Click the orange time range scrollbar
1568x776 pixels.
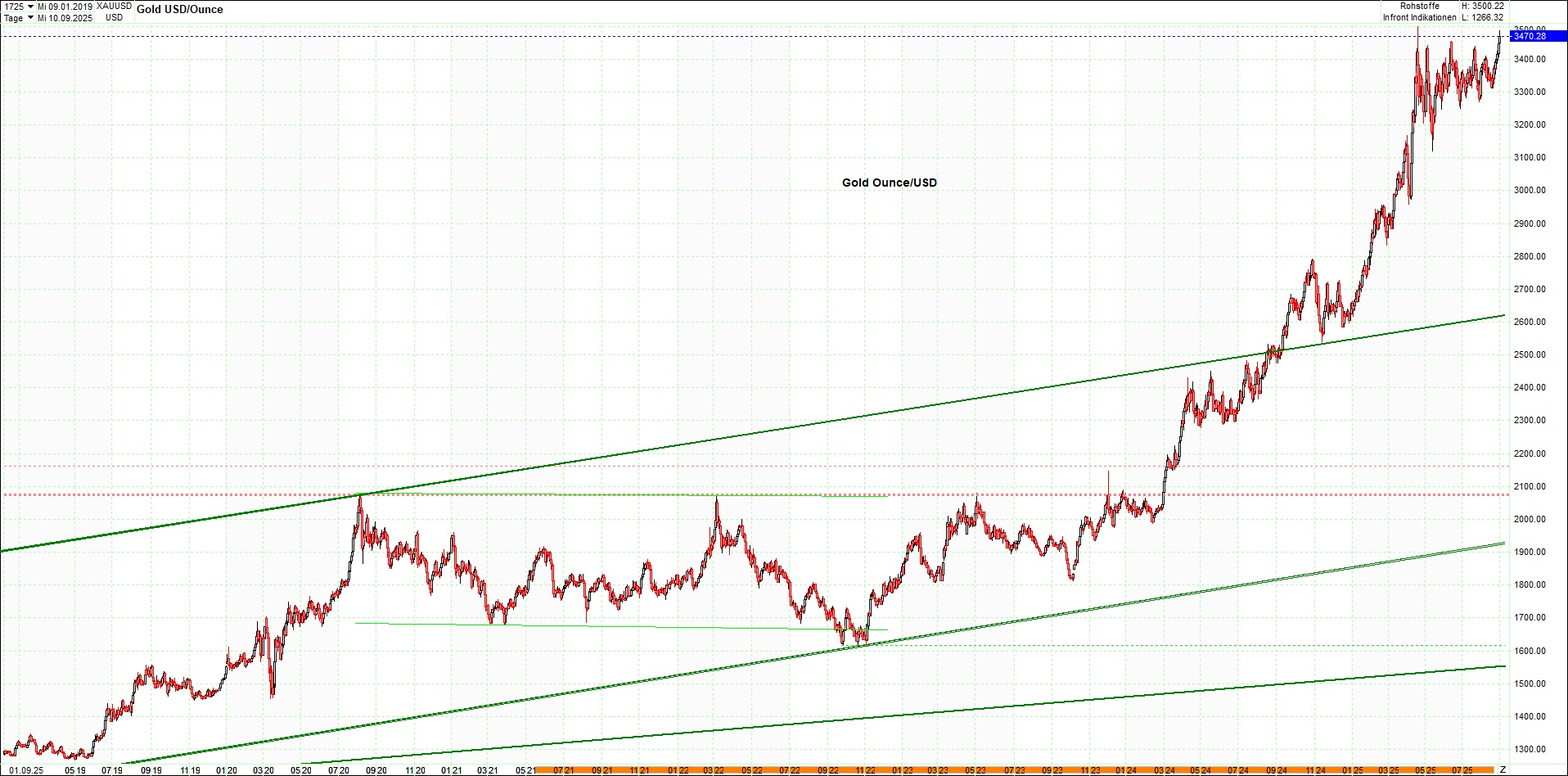[1015, 770]
